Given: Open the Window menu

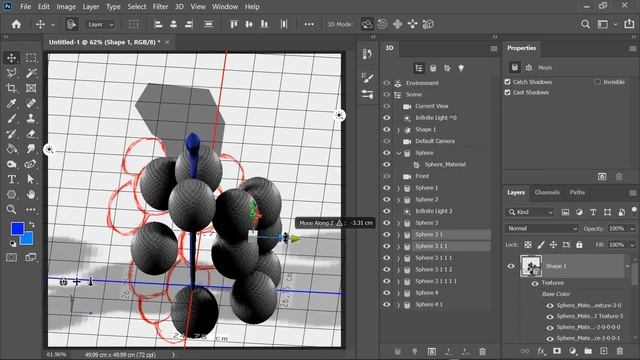Looking at the screenshot, I should [225, 7].
